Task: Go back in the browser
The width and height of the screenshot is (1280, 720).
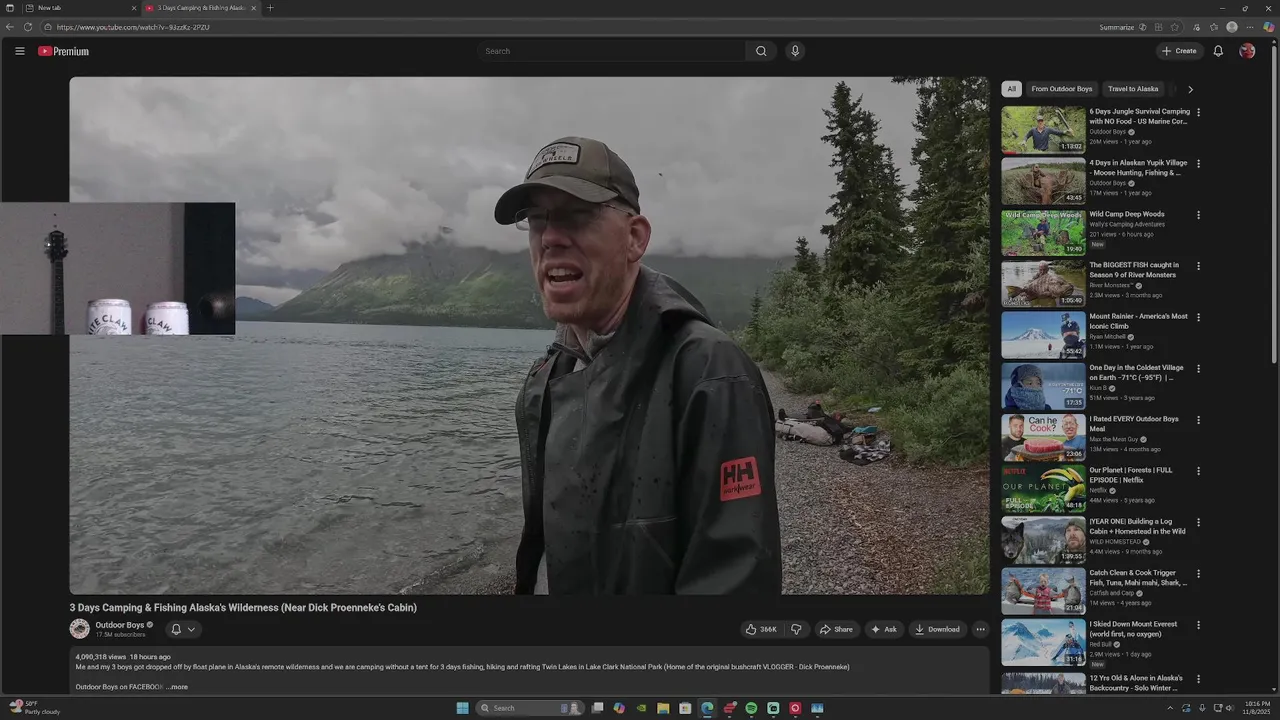Action: click(x=10, y=27)
